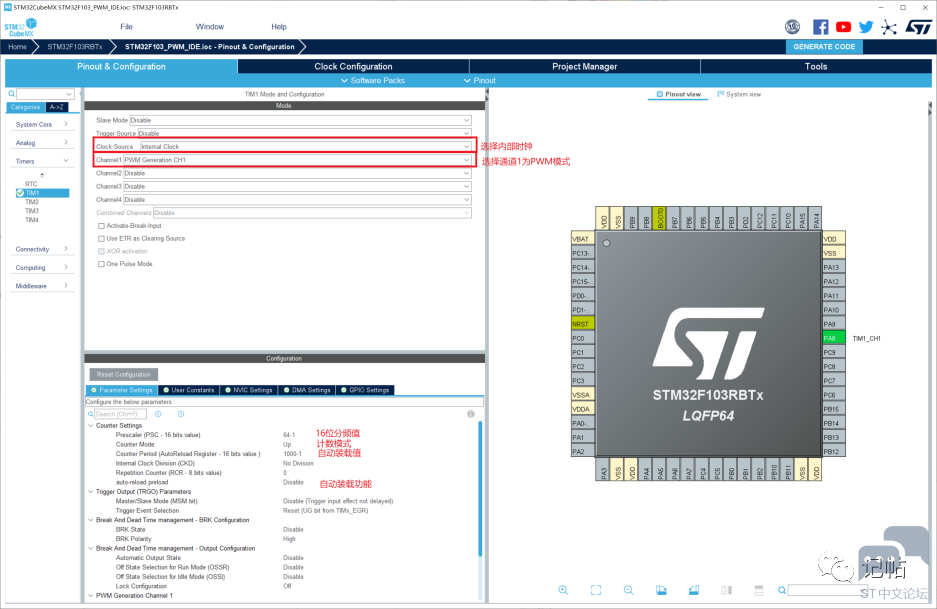Screen dimensions: 937x609
Task: Open the ST anniversary badge icon
Action: coord(792,27)
